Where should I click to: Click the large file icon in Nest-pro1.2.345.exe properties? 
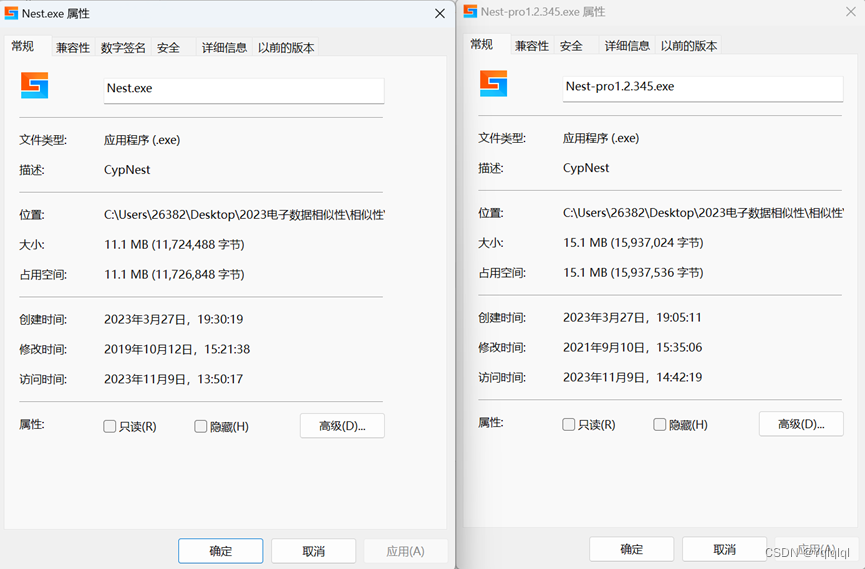tap(494, 84)
